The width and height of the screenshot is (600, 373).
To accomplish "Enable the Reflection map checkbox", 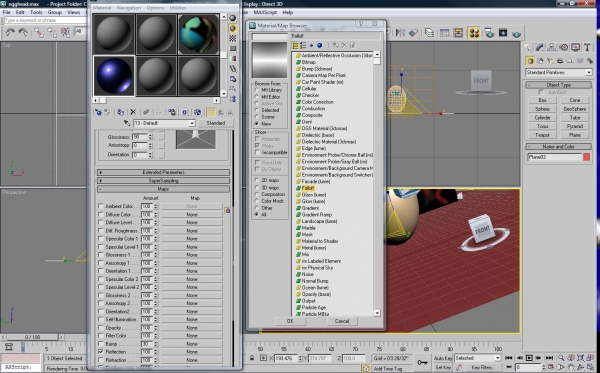I will [101, 351].
